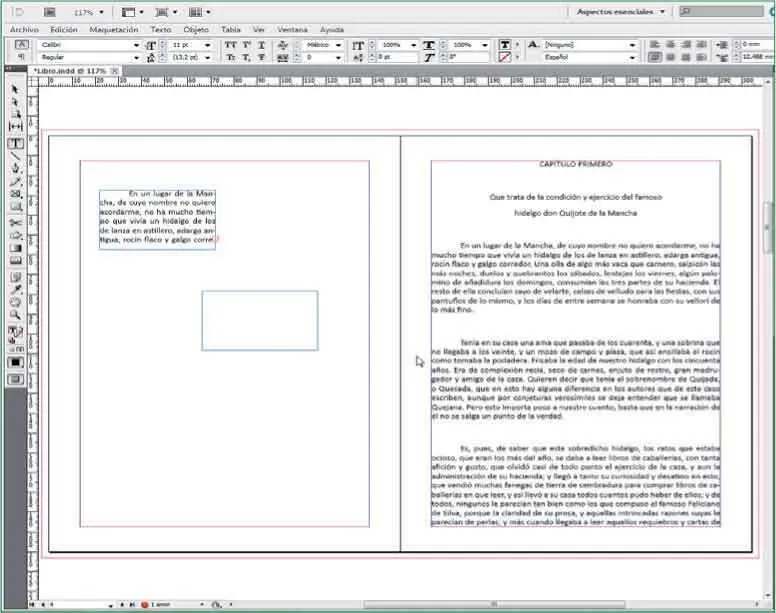Screen dimensions: 776x613
Task: Click the horizontal scrollbar at bottom
Action: click(x=494, y=604)
